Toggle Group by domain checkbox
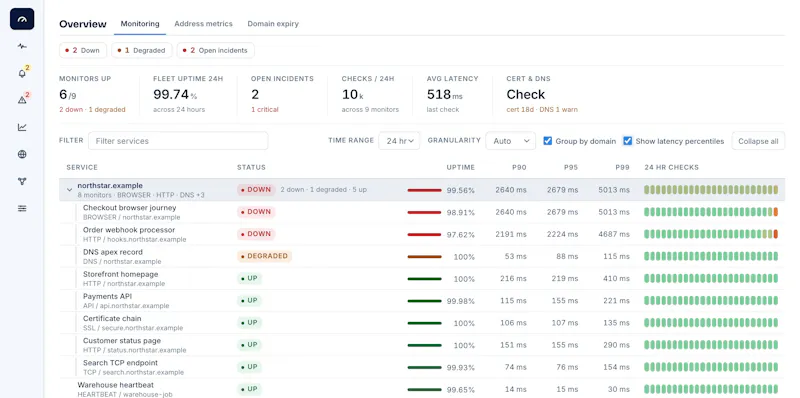The height and width of the screenshot is (398, 800). pyautogui.click(x=547, y=141)
